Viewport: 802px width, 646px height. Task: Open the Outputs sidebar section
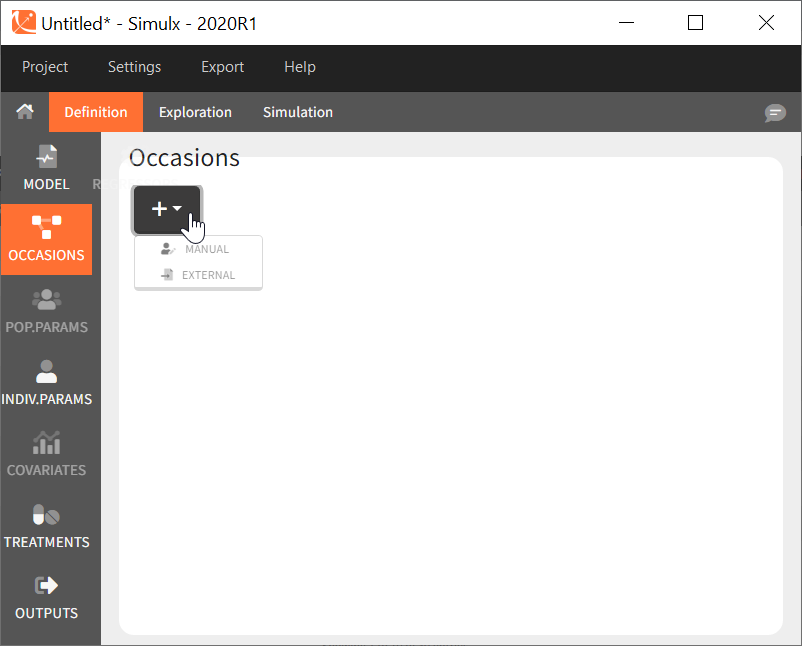point(46,597)
